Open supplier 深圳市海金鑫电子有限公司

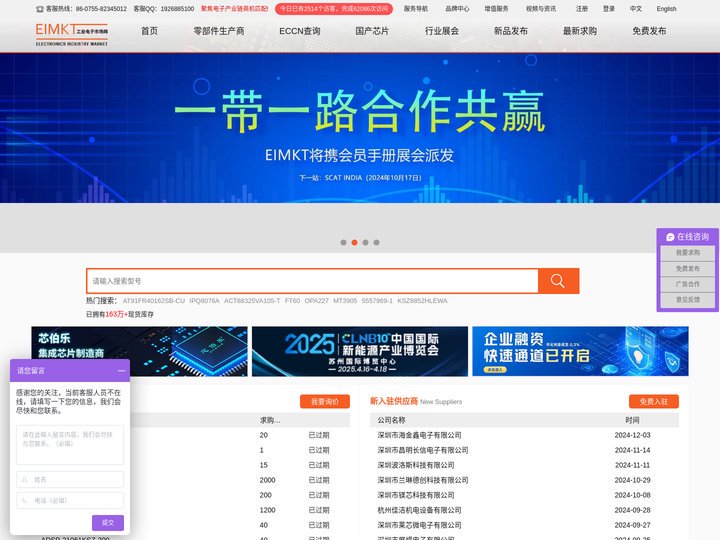pyautogui.click(x=419, y=435)
